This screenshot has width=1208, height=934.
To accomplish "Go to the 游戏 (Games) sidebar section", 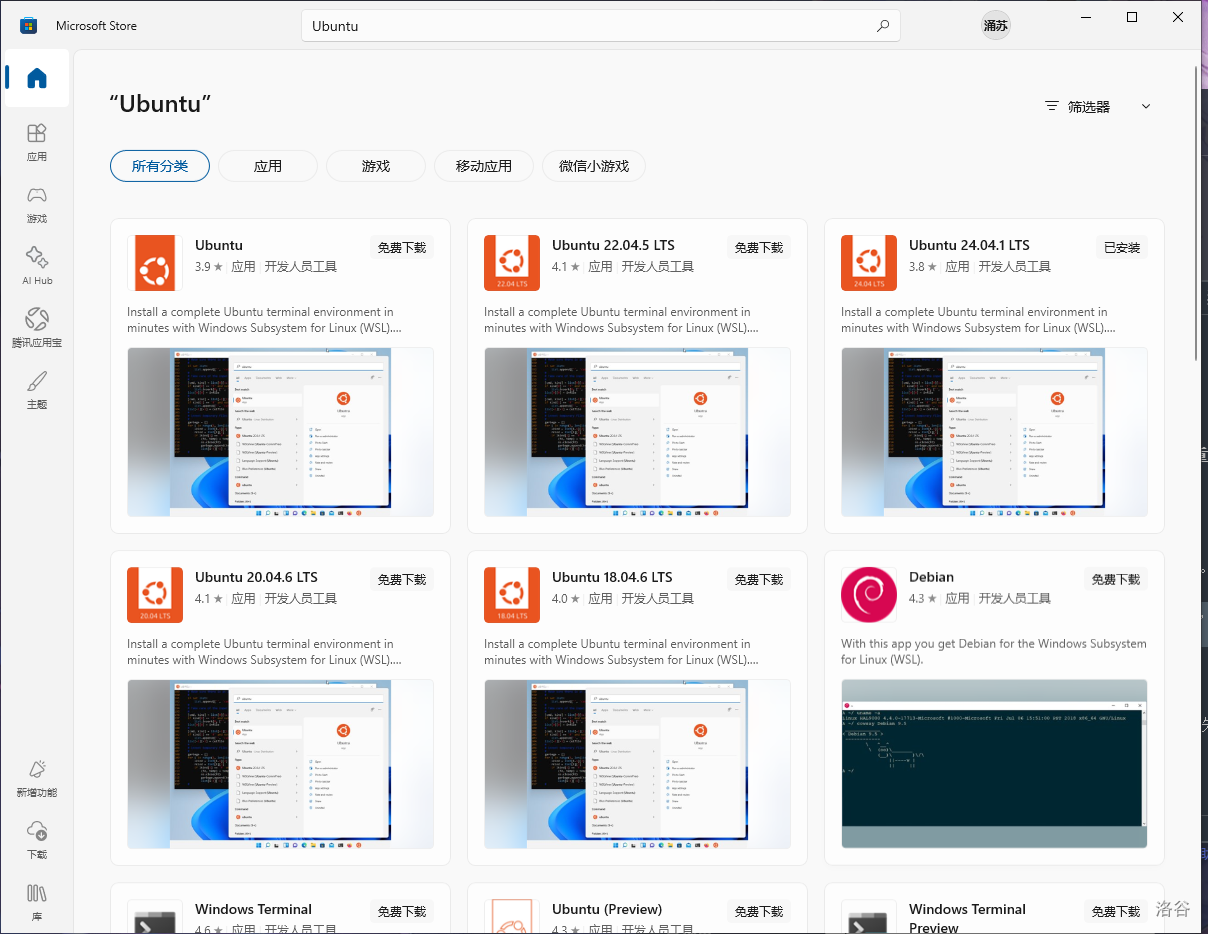I will point(37,203).
